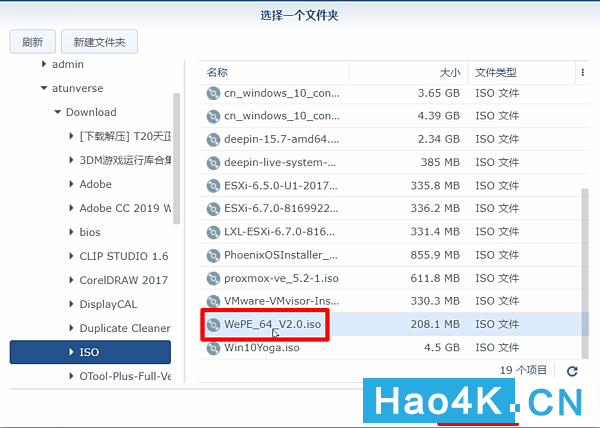Image resolution: width=600 pixels, height=428 pixels.
Task: Click disc icon beside ESXi-6.5.0-U1-2017
Action: (213, 186)
